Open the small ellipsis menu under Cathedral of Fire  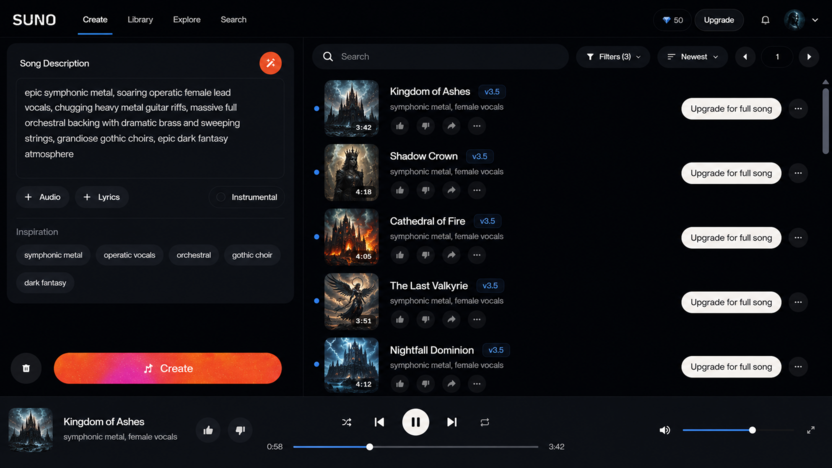point(476,255)
